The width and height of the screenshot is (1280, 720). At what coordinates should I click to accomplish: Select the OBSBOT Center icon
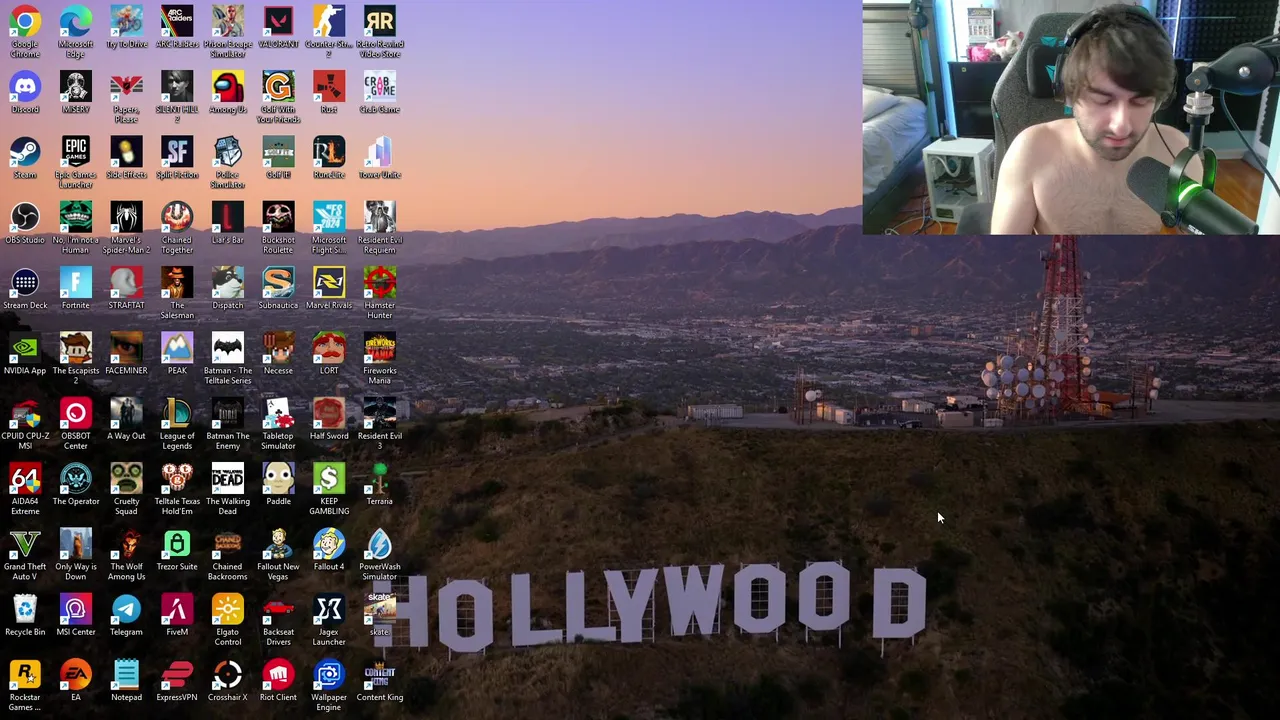pyautogui.click(x=76, y=412)
